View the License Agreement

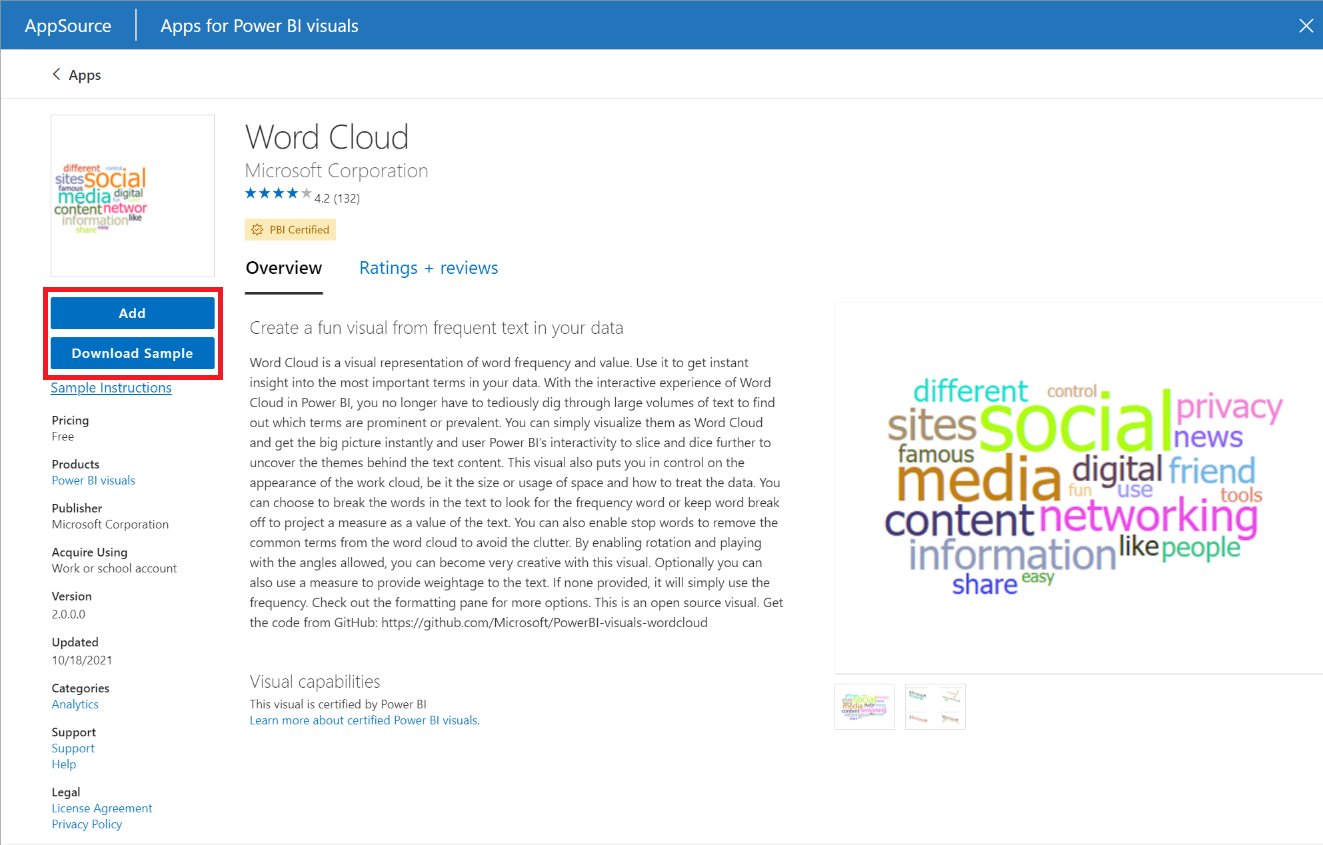click(x=101, y=807)
